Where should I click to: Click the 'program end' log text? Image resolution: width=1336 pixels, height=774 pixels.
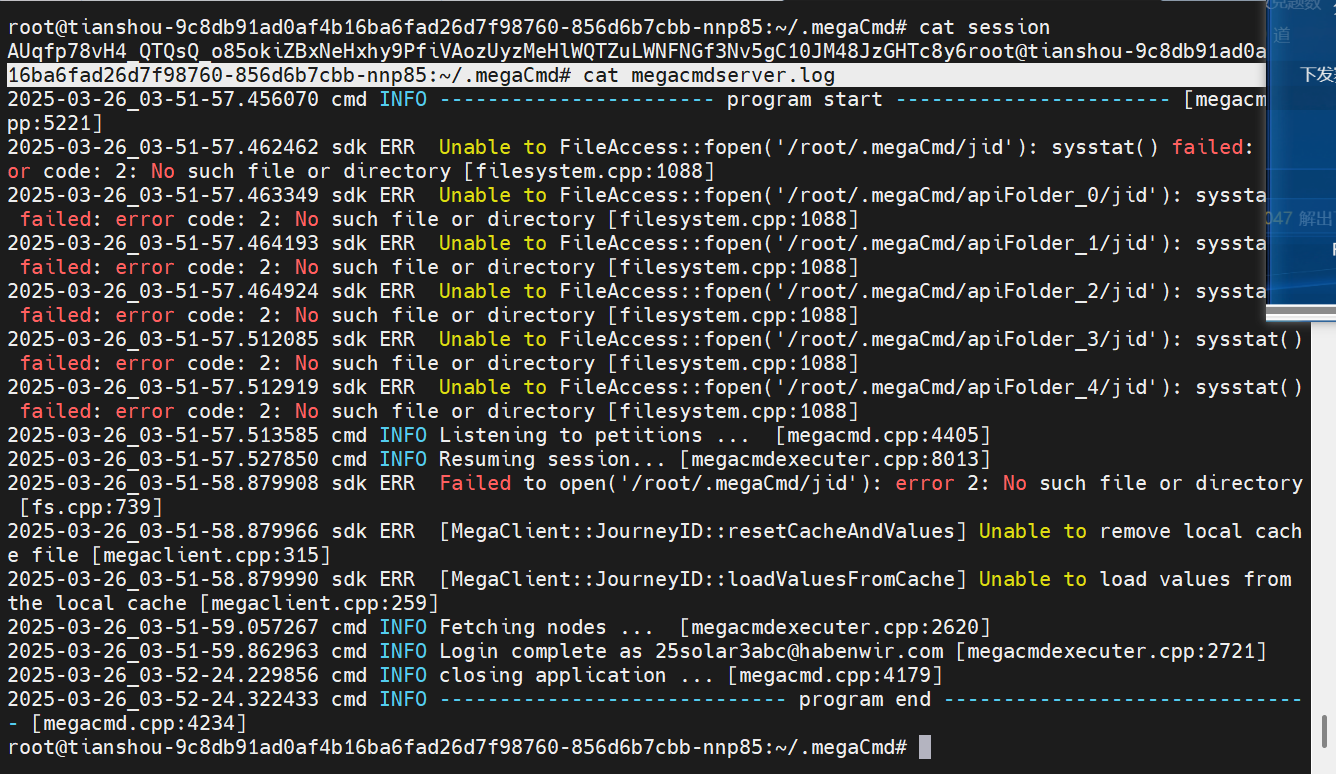(864, 699)
